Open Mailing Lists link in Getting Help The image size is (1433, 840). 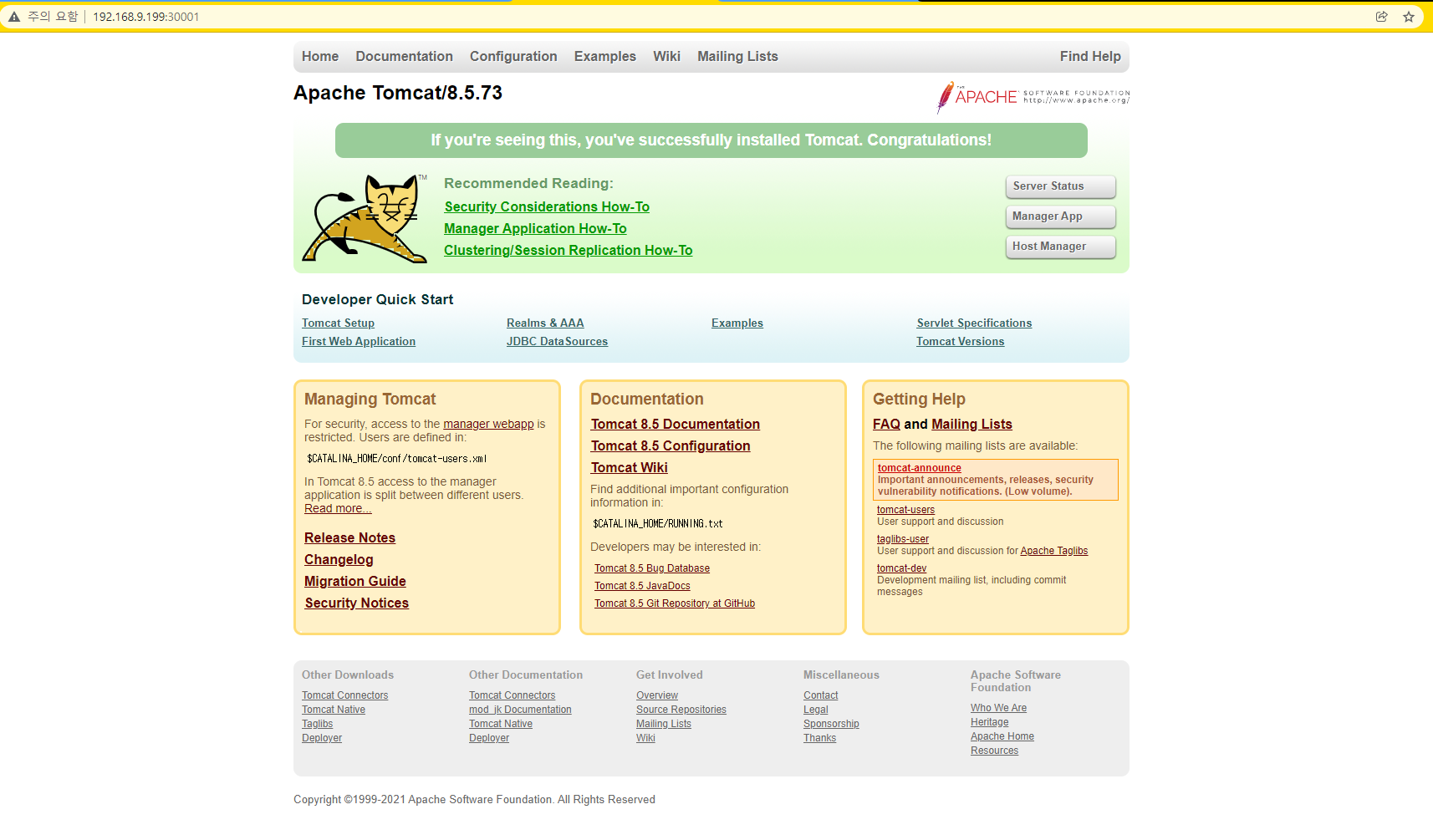pyautogui.click(x=971, y=425)
